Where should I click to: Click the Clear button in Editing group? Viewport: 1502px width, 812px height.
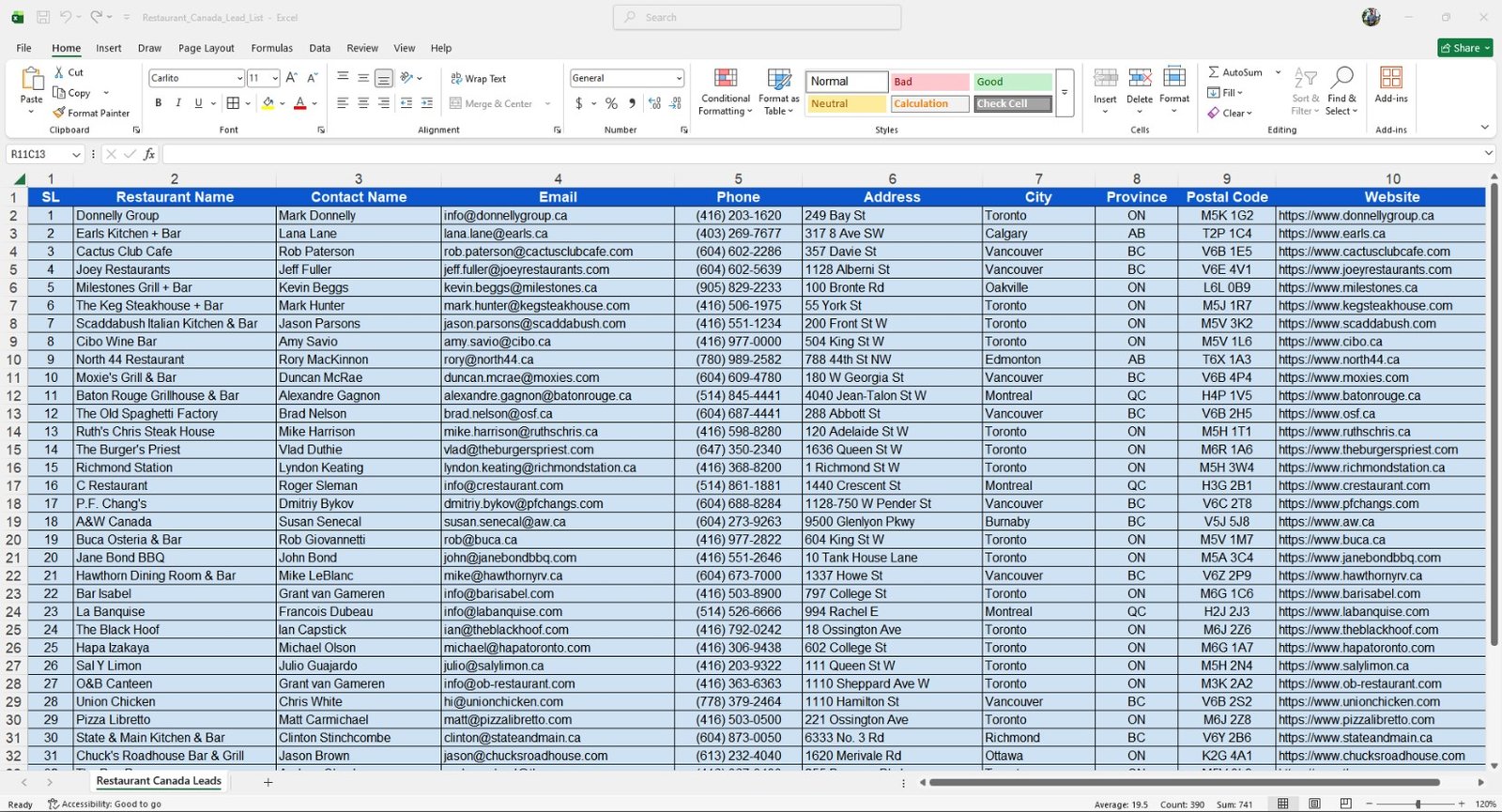(x=1230, y=113)
